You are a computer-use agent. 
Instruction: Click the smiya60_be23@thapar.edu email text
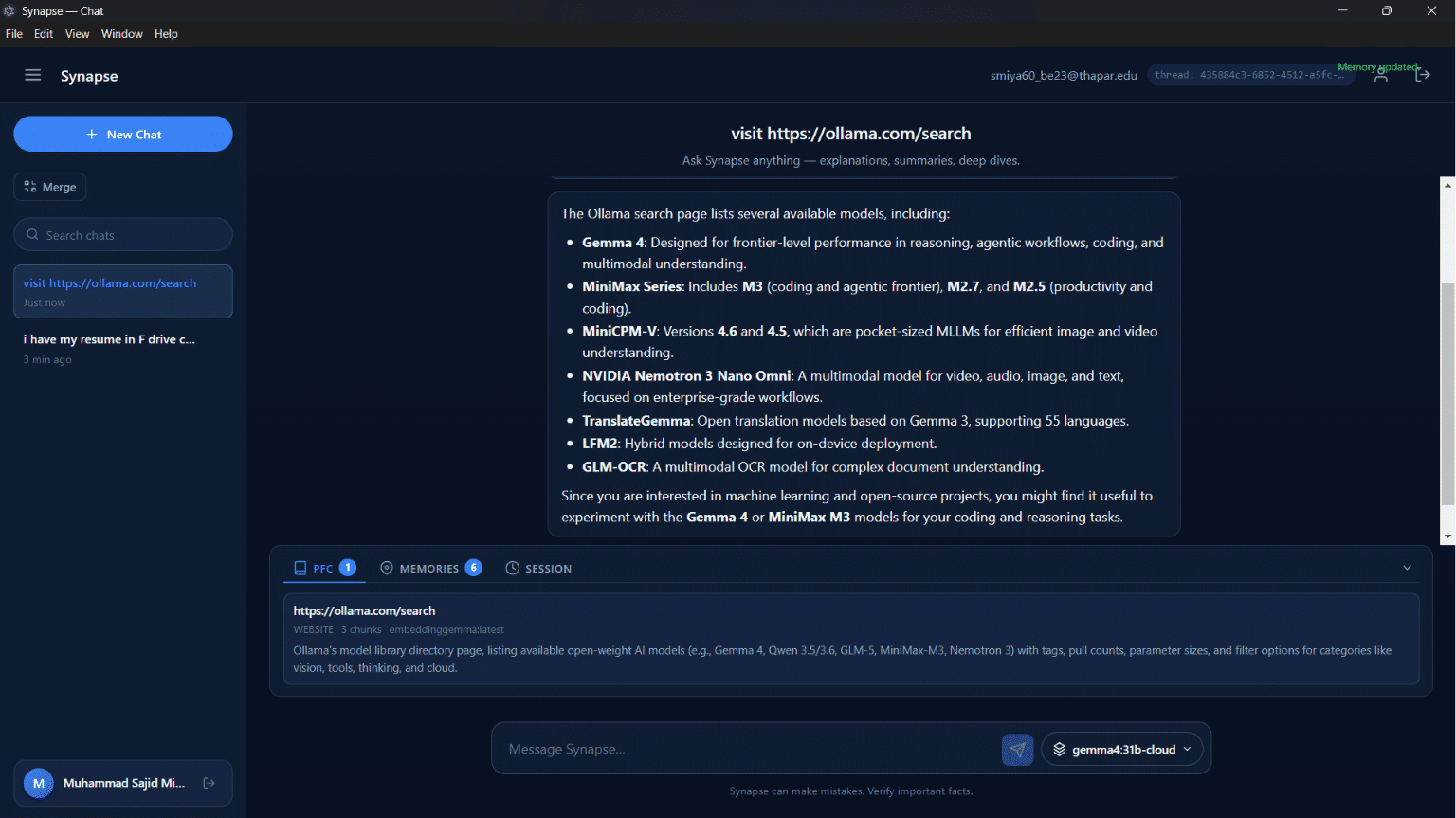coord(1064,76)
